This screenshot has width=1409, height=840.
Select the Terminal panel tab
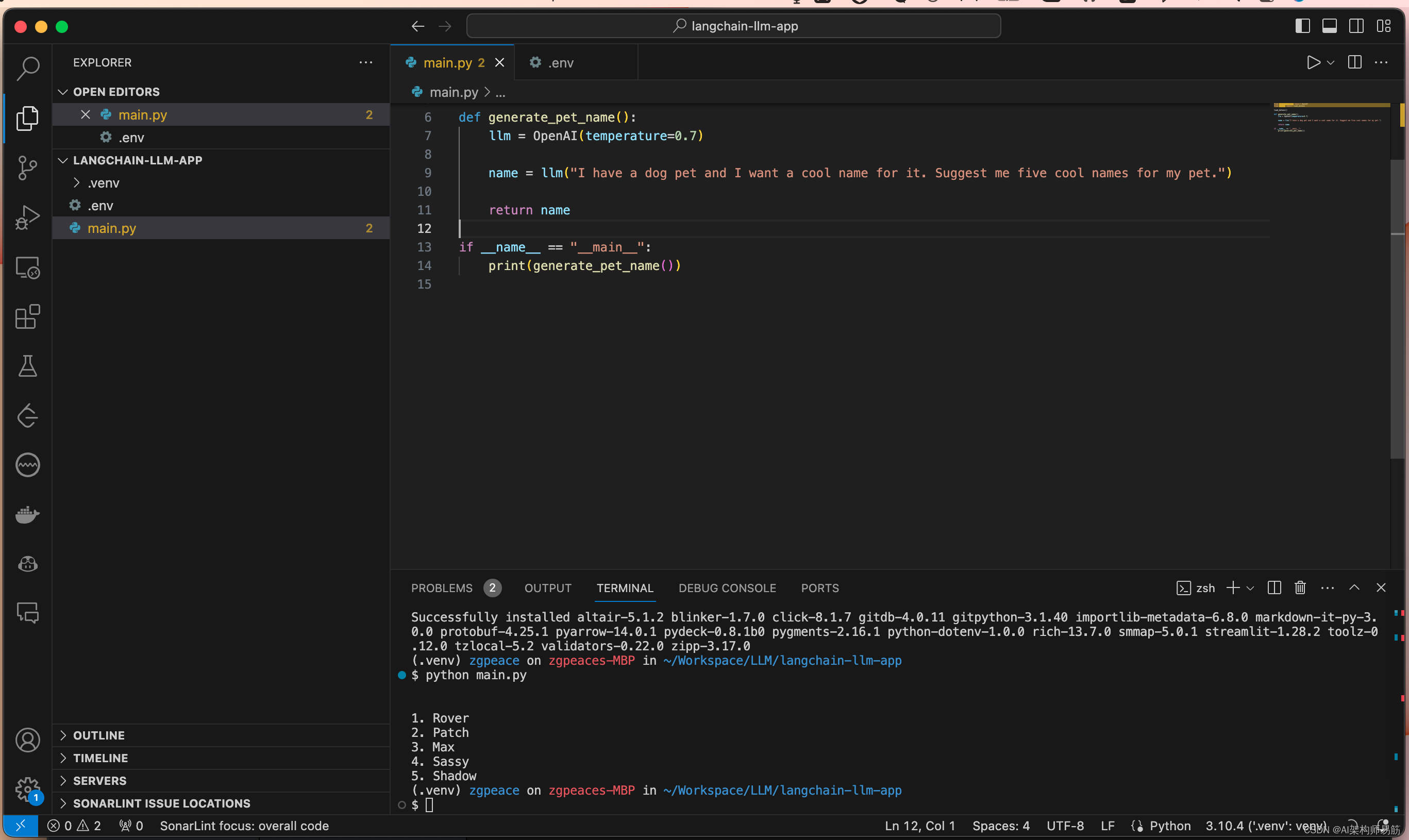625,587
